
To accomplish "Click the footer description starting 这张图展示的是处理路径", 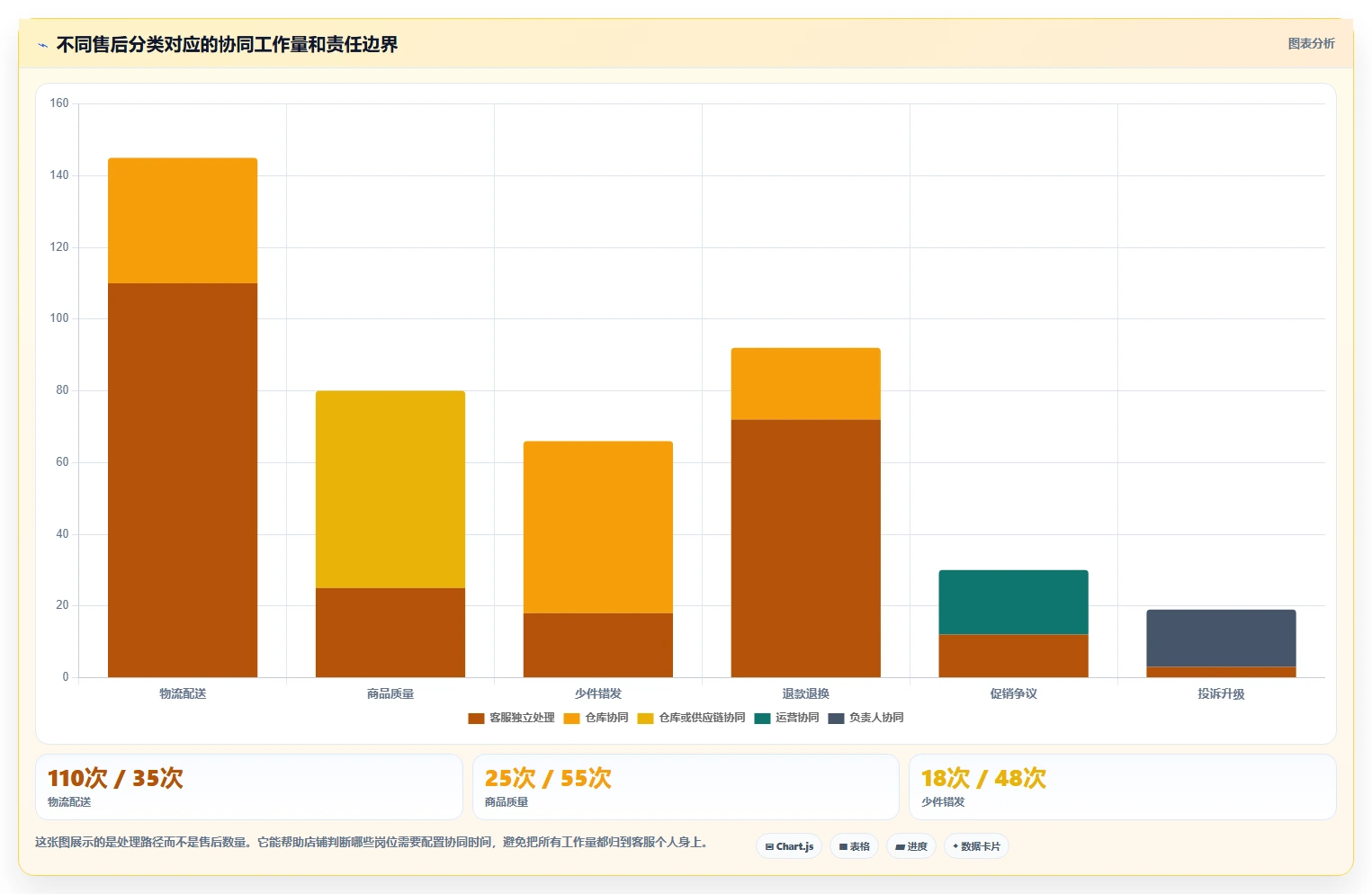I will (374, 843).
